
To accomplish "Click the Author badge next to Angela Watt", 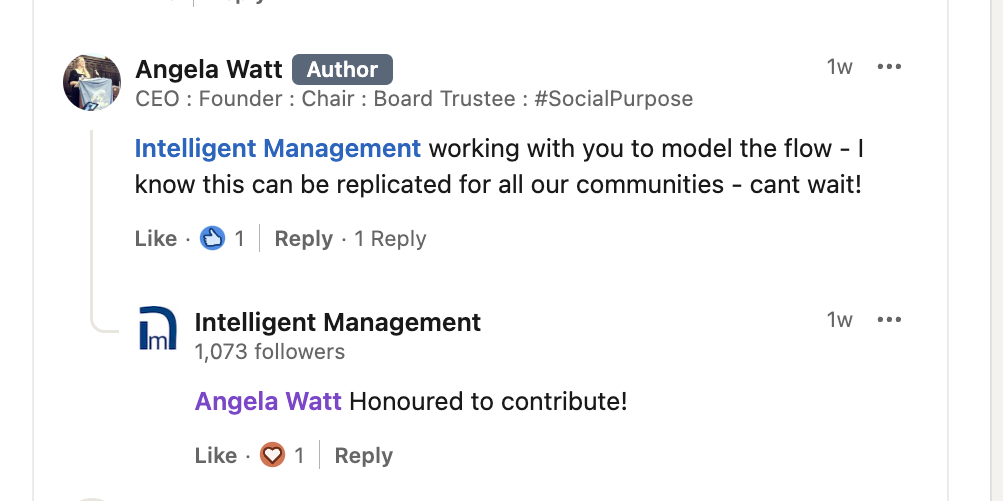I will point(342,70).
